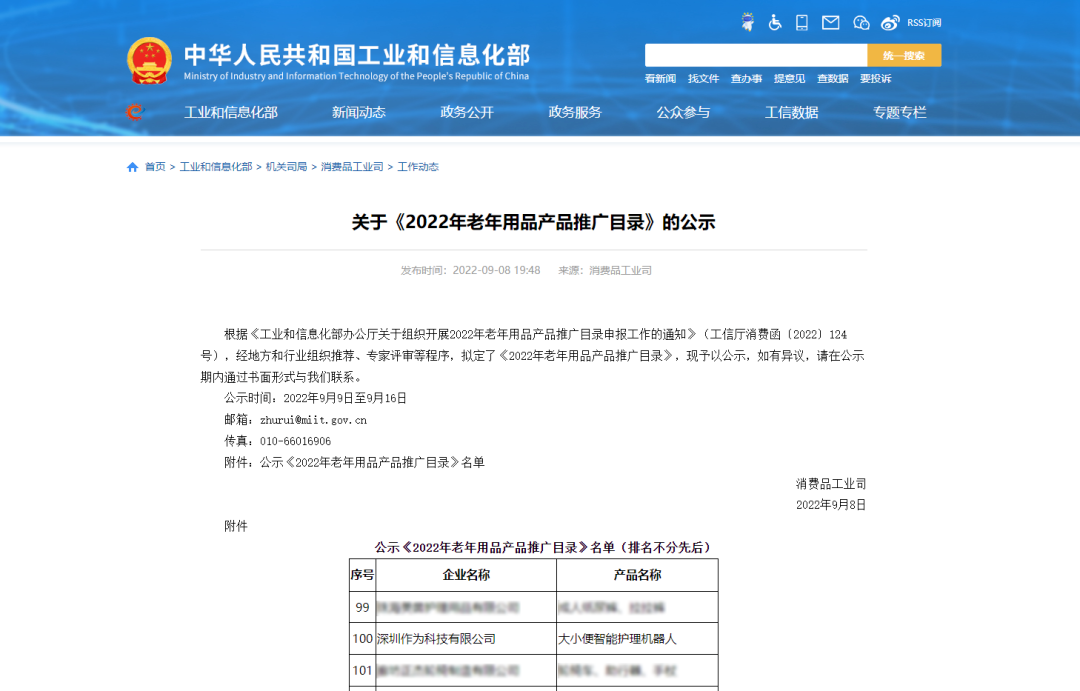Click RSS订阅 link
1080x691 pixels.
924,22
